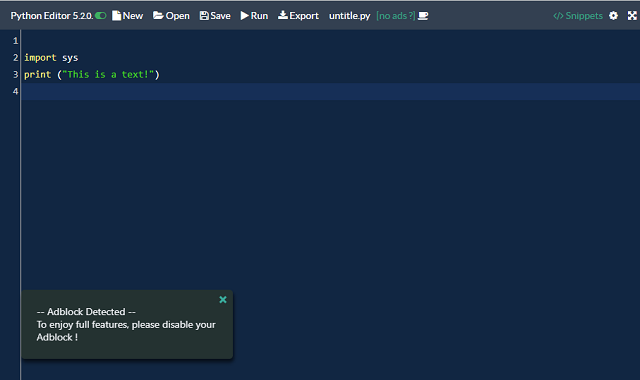640x380 pixels.
Task: Place cursor on empty line 4
Action: coord(331,91)
